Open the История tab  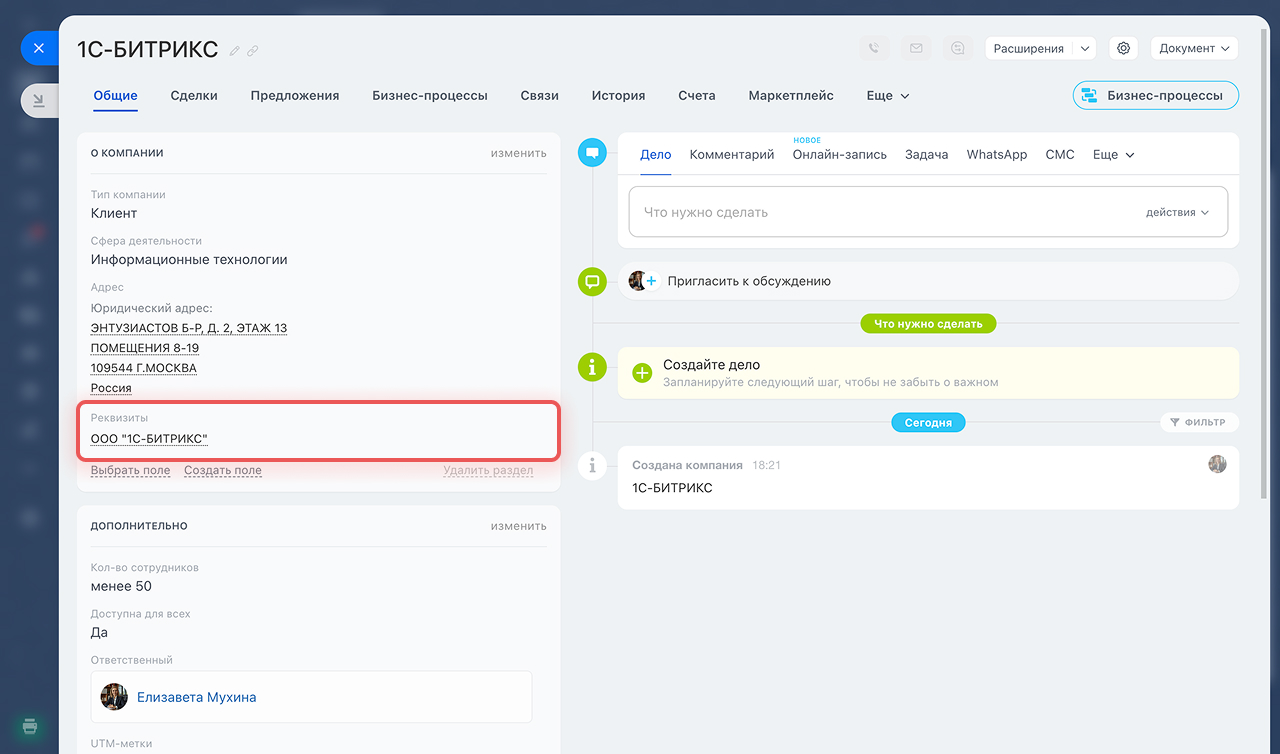tap(618, 96)
